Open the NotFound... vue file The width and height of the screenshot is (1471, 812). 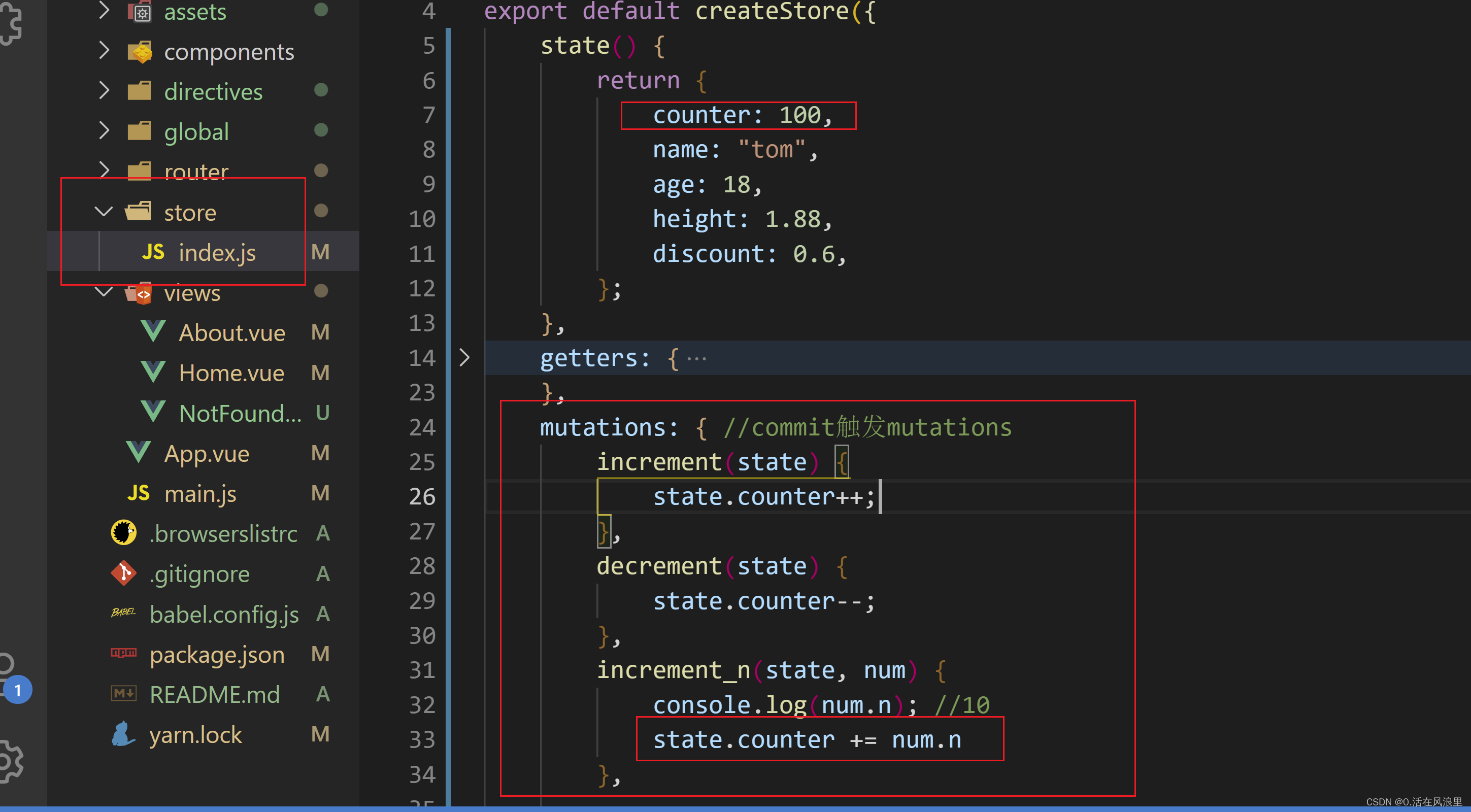tap(240, 413)
